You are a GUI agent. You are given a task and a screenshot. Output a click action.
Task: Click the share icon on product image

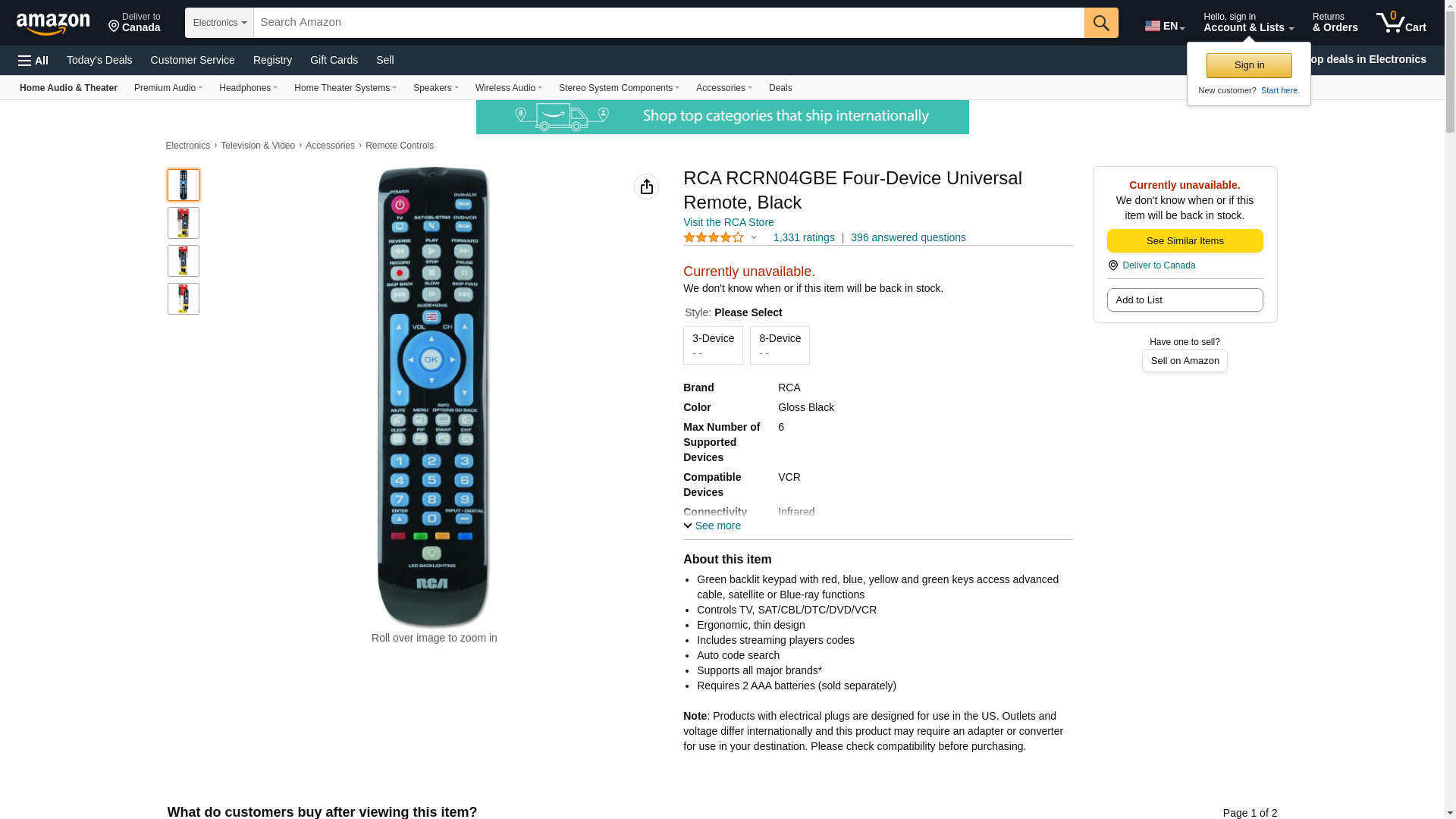click(646, 187)
